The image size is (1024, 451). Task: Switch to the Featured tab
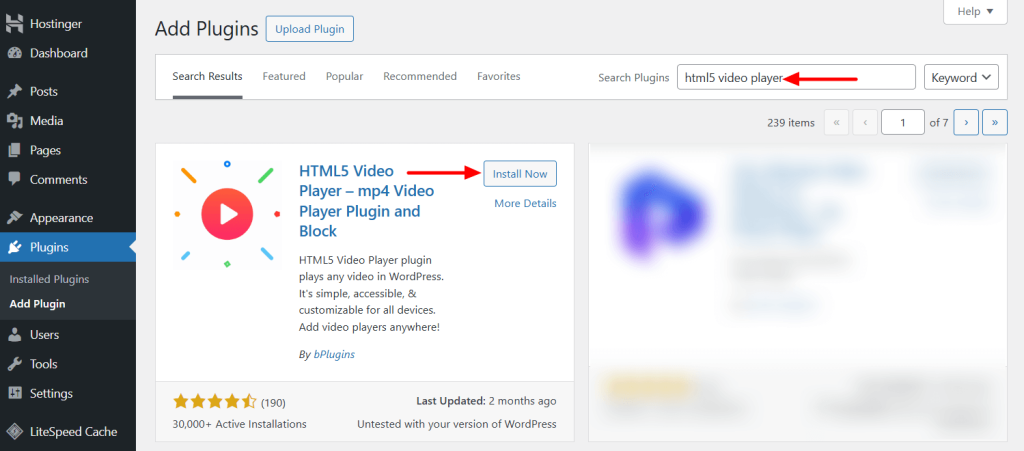(x=284, y=76)
